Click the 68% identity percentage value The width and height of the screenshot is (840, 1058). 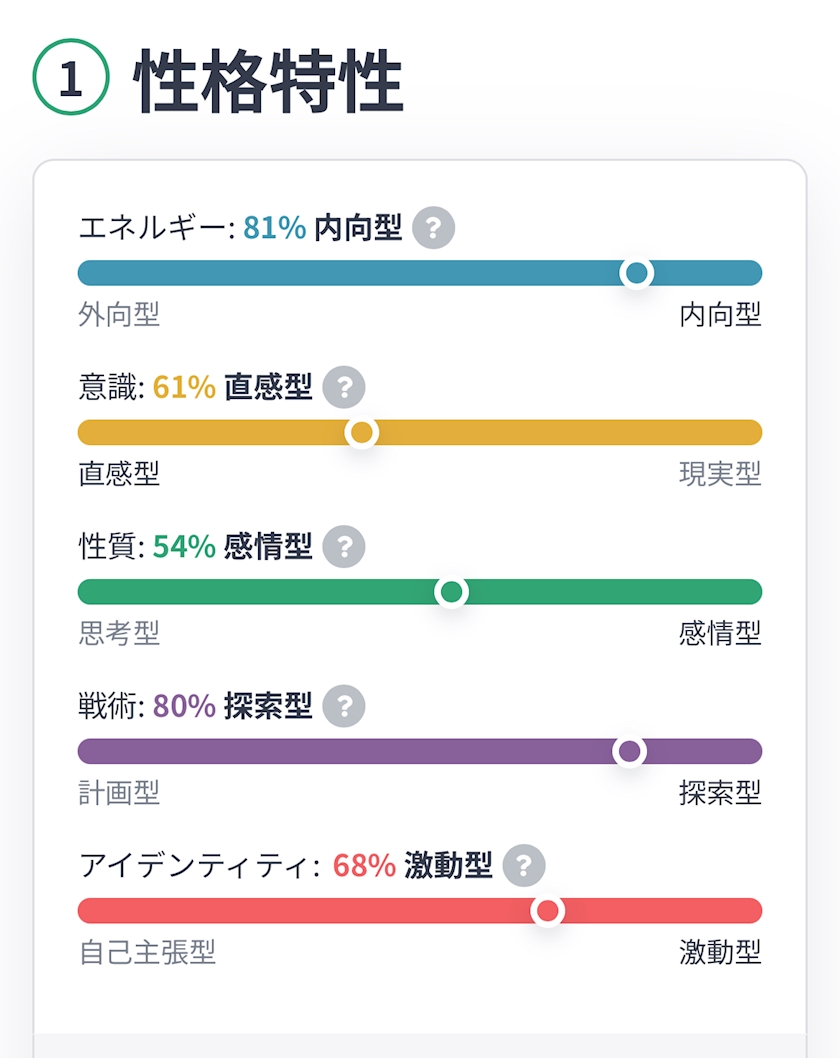tap(364, 866)
